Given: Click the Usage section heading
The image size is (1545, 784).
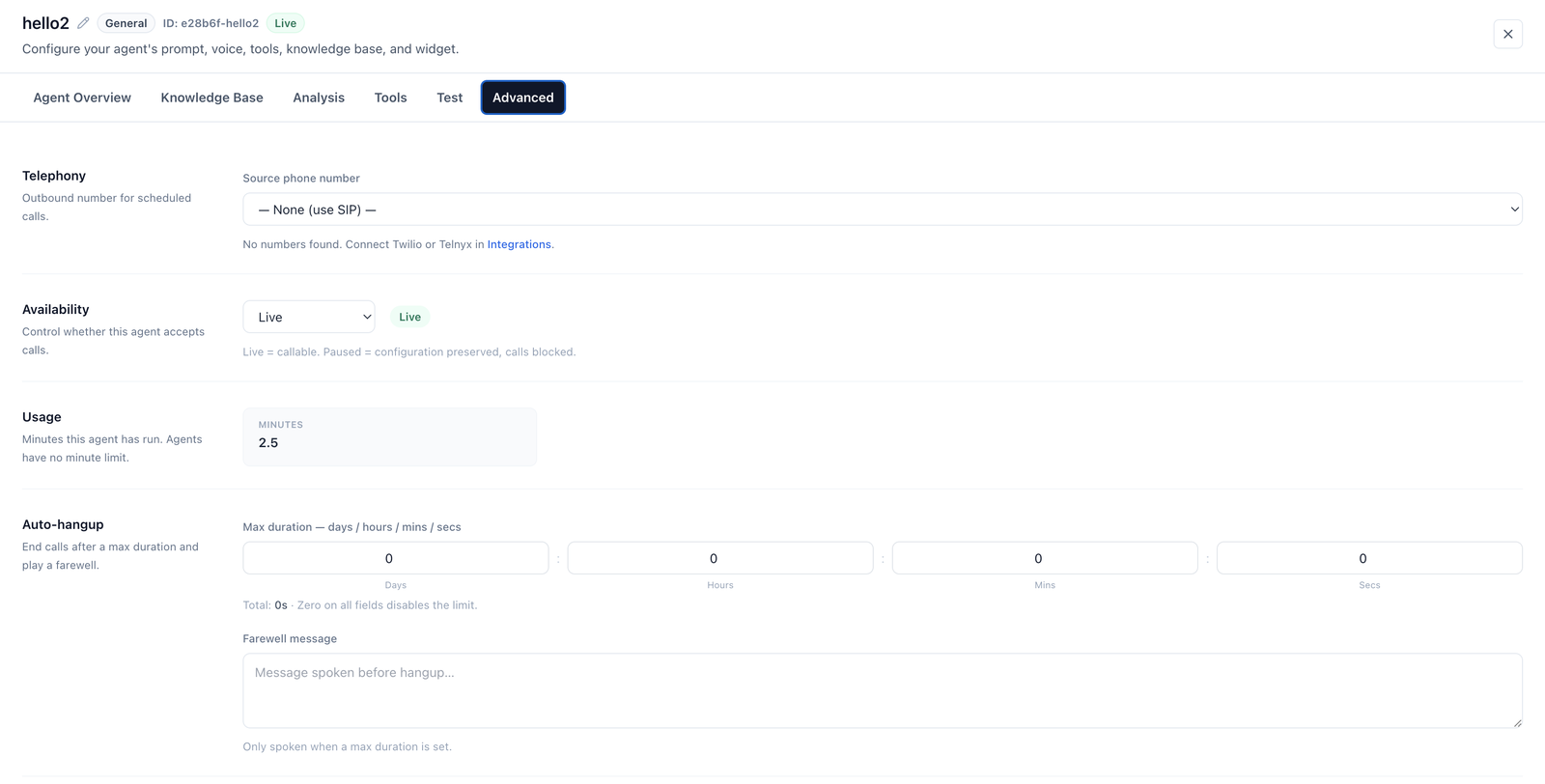Looking at the screenshot, I should point(42,417).
